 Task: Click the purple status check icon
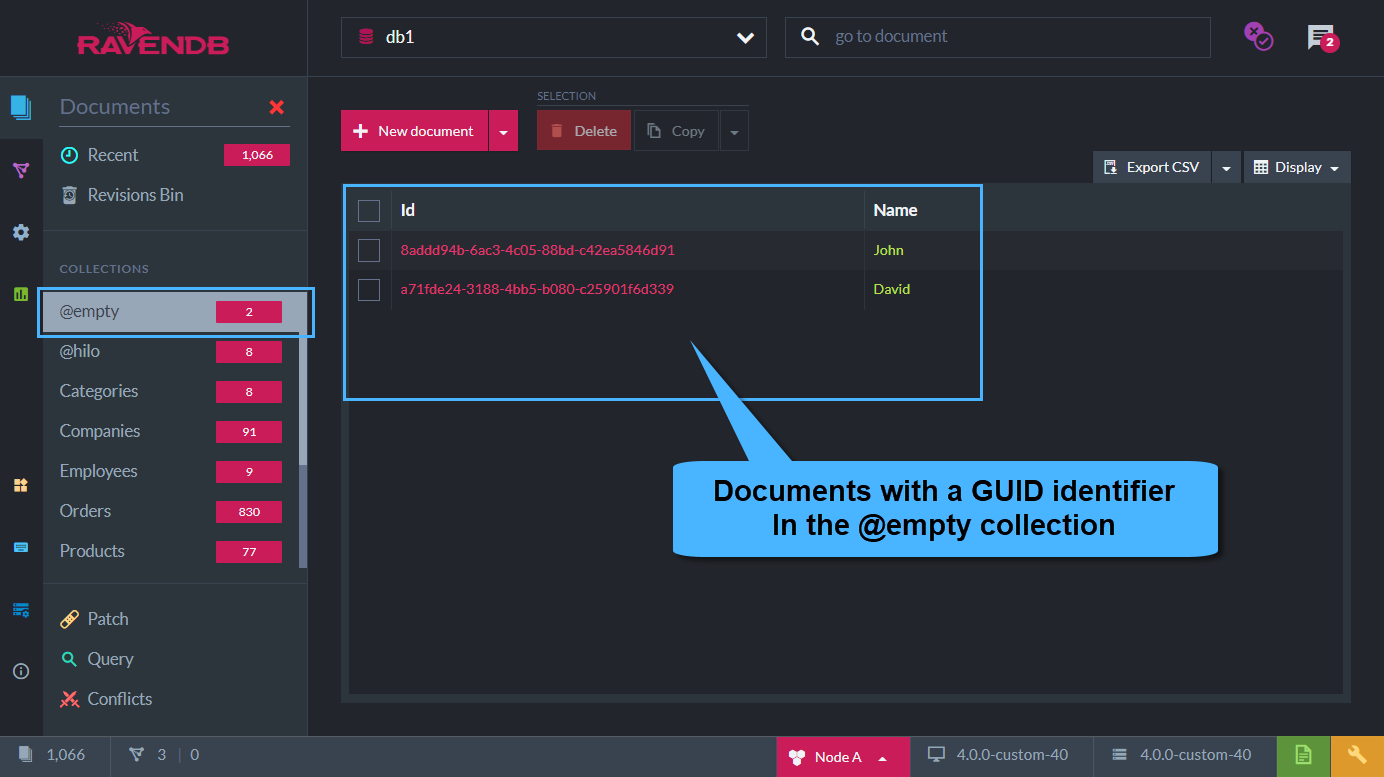(x=1258, y=37)
